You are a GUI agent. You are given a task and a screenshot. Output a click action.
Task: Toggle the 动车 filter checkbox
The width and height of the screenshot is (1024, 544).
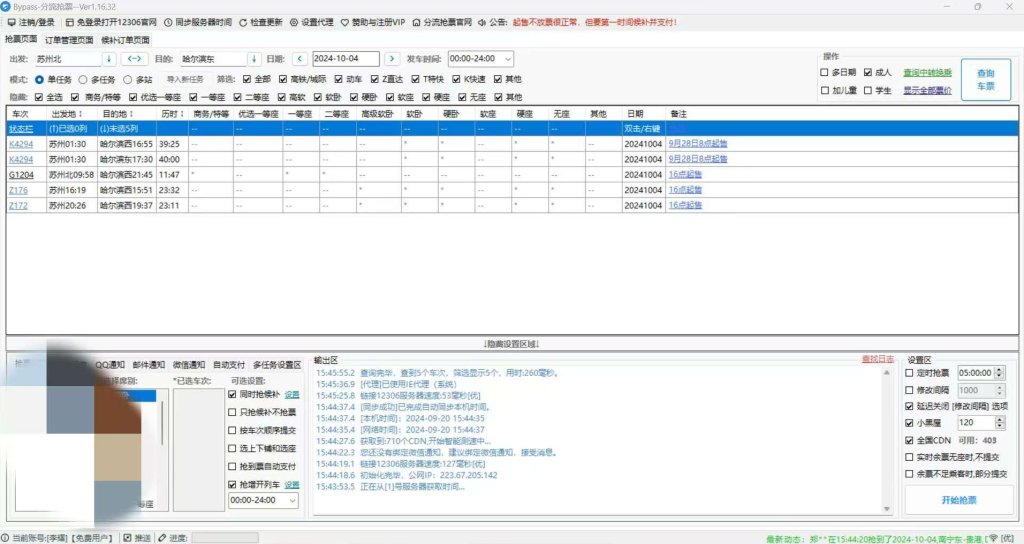pos(338,79)
